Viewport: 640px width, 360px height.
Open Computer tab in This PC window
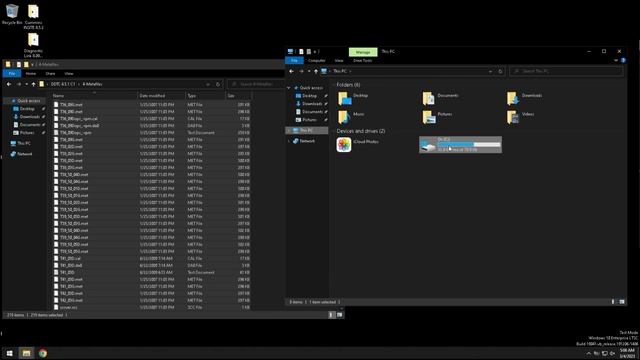(x=317, y=60)
